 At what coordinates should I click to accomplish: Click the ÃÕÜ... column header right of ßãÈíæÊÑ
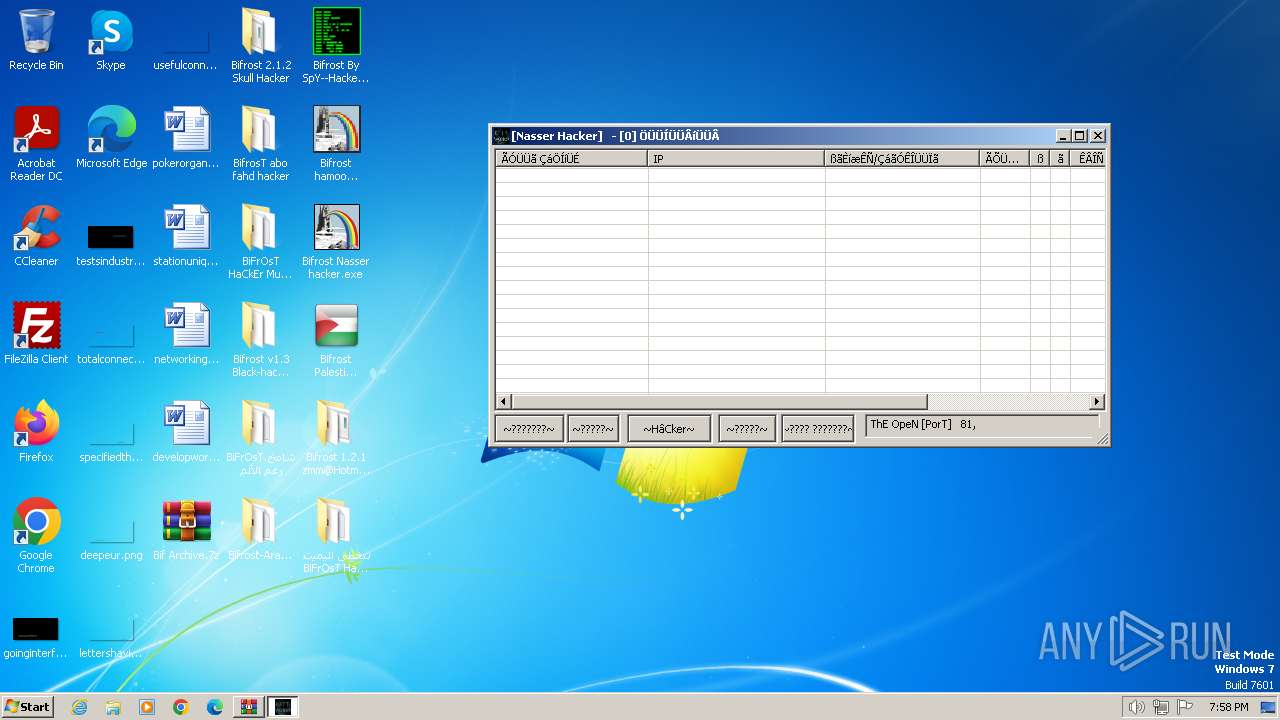pos(1005,159)
